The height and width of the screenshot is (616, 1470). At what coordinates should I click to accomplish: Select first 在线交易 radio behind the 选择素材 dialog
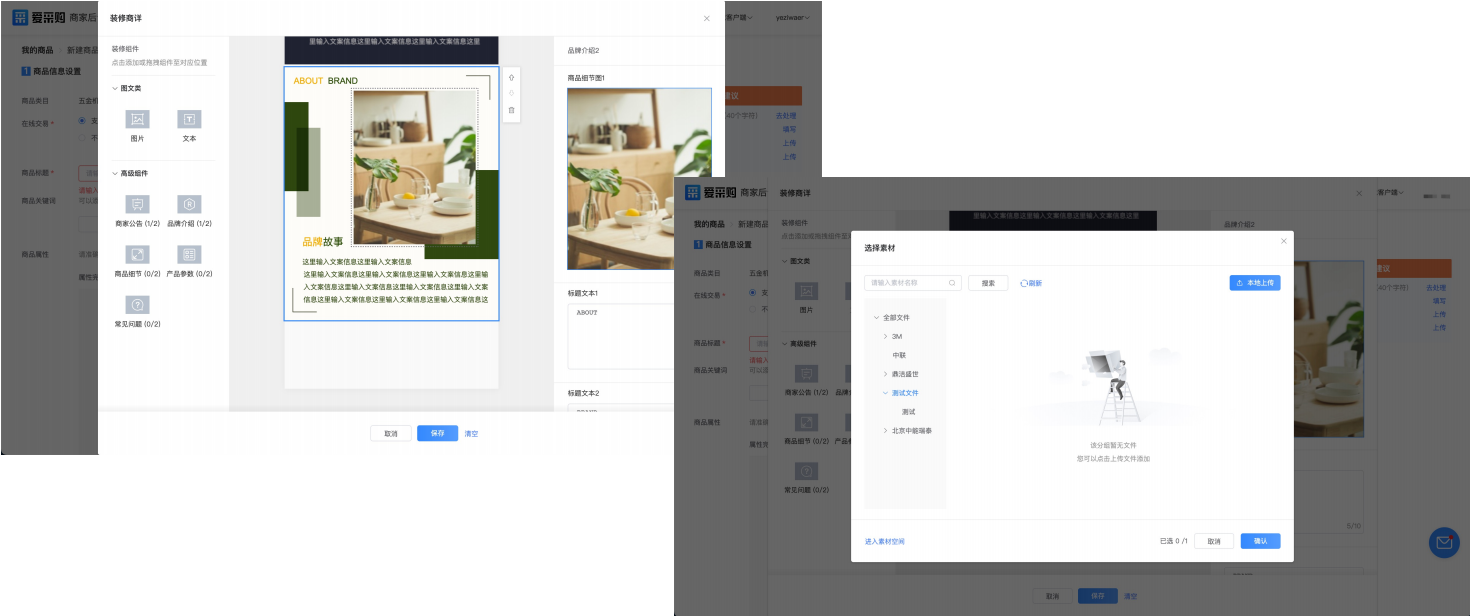click(x=753, y=293)
